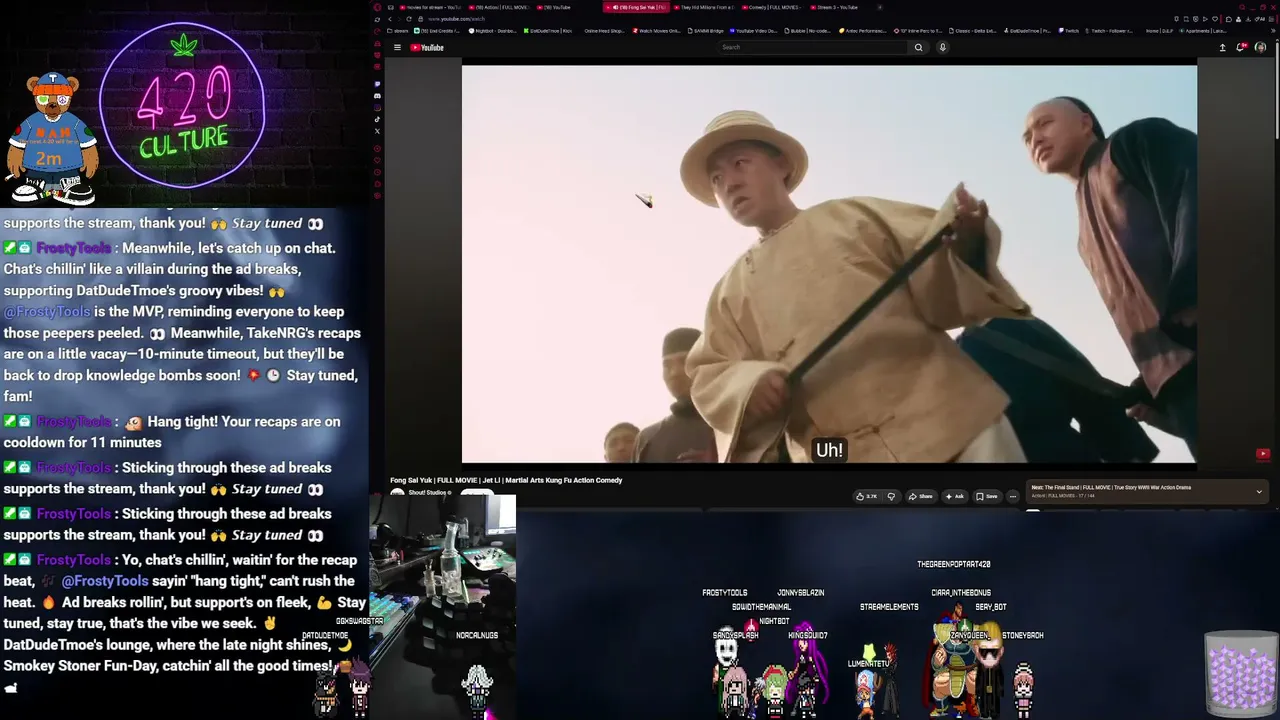
Task: Select the active 'Fong Sai Yuk' tab
Action: [x=636, y=7]
